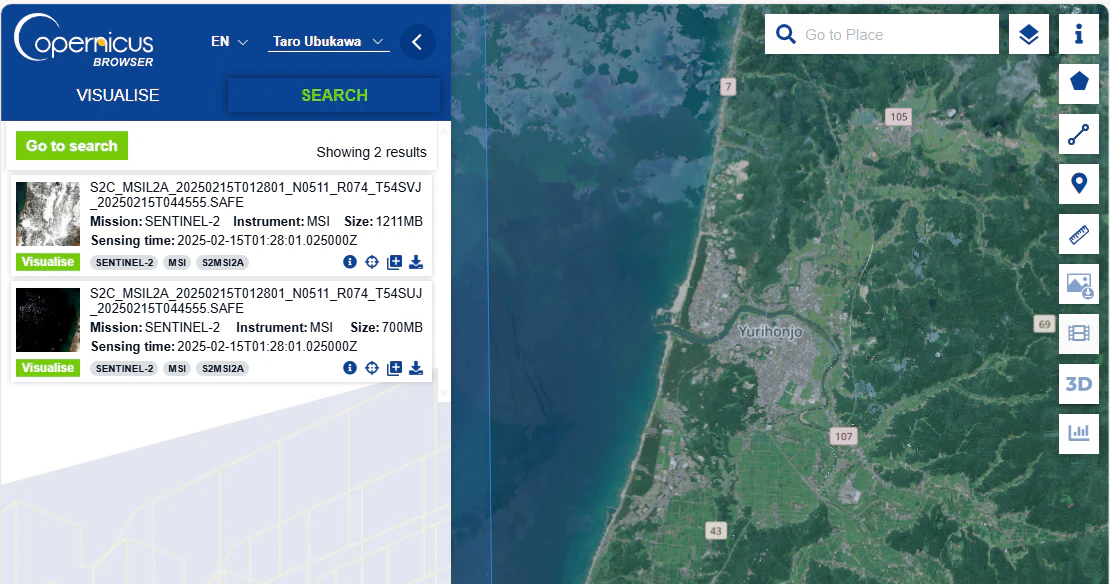
Task: Download the T54SVJ product
Action: click(416, 263)
